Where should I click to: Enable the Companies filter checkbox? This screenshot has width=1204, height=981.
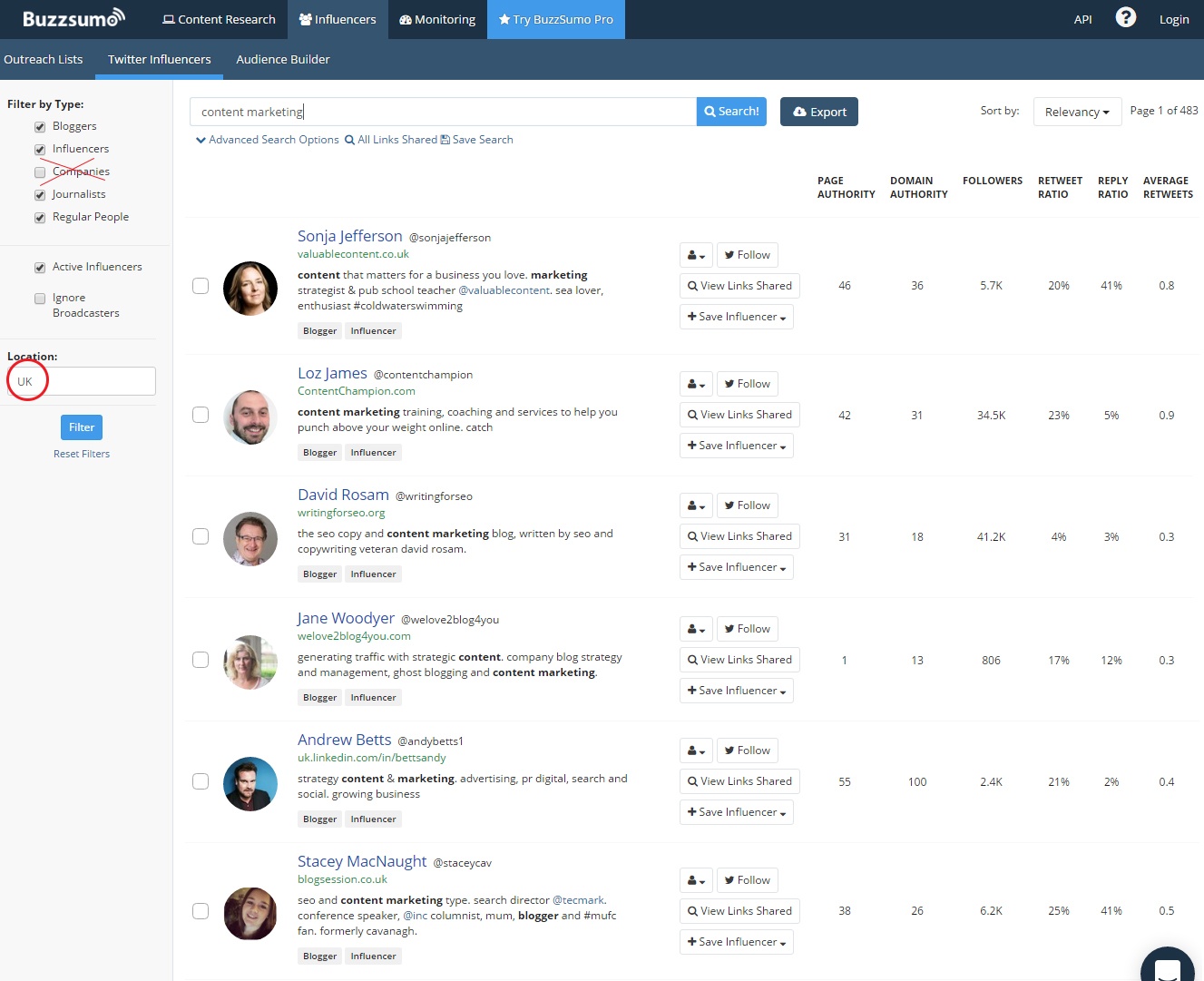coord(40,172)
